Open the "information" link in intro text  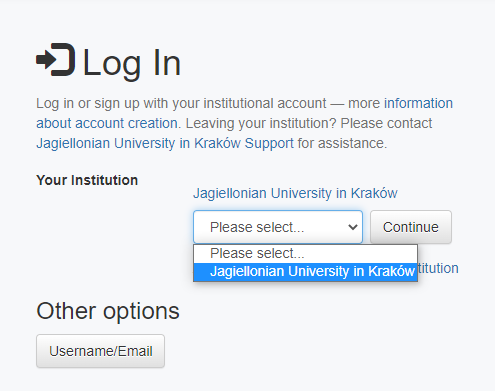point(418,103)
